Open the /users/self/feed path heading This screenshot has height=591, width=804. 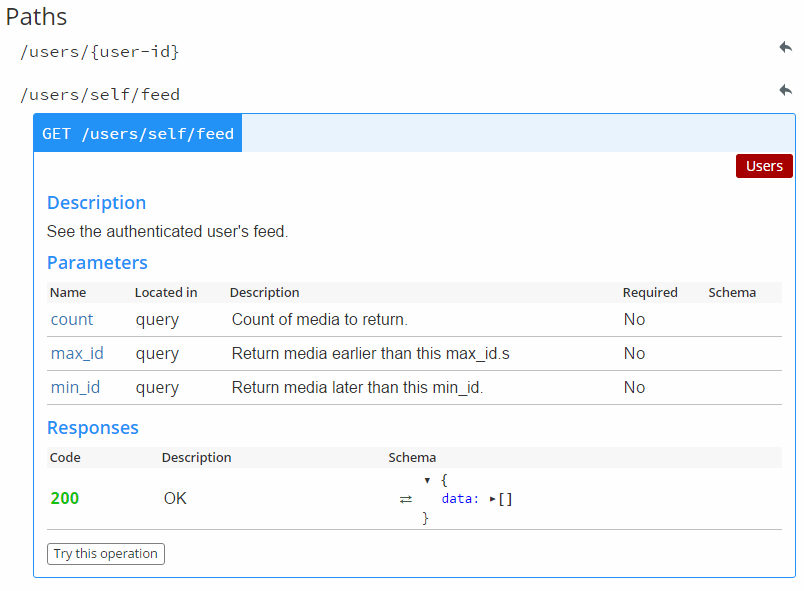(x=100, y=95)
